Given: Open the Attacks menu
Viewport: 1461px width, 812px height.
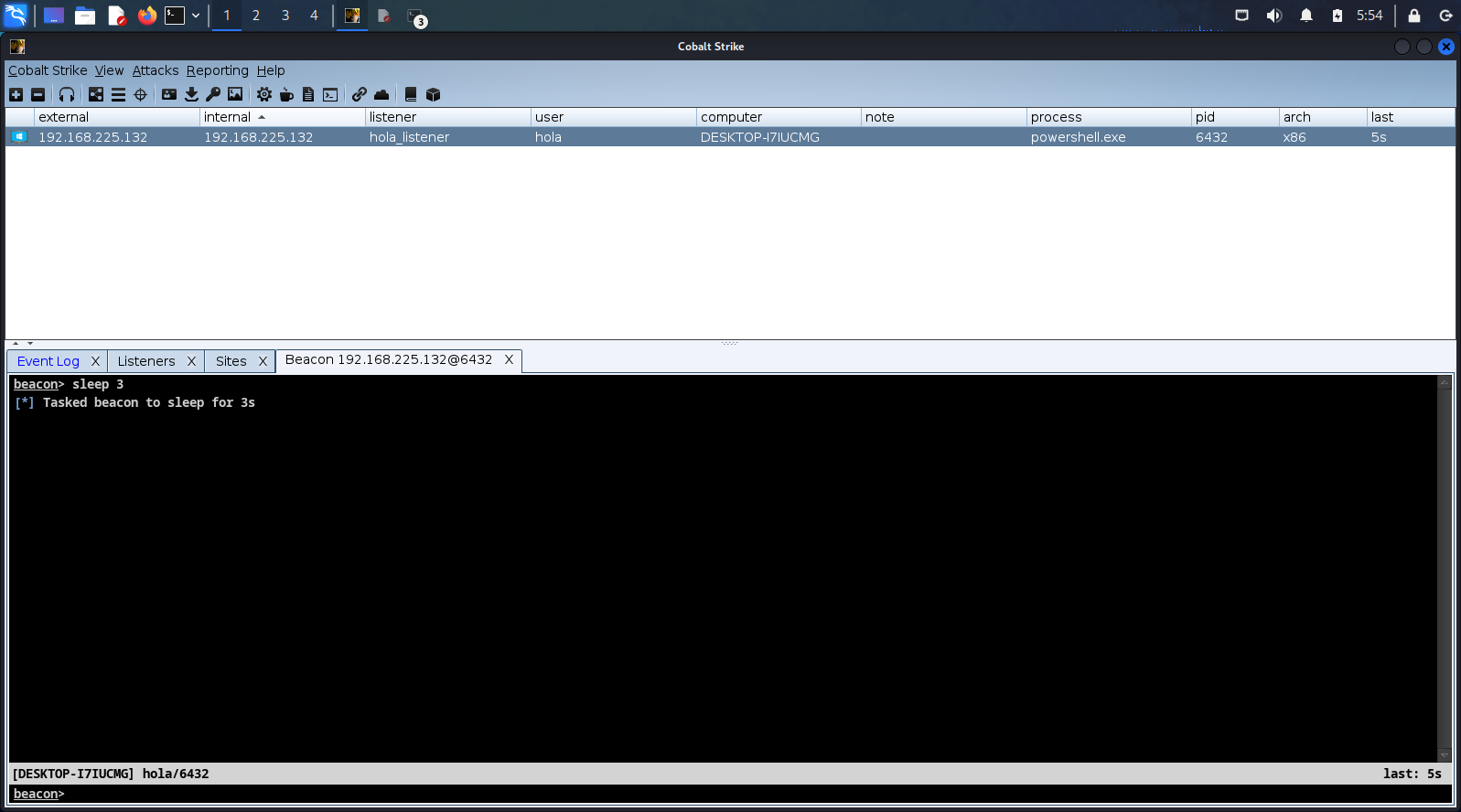Looking at the screenshot, I should click(156, 70).
